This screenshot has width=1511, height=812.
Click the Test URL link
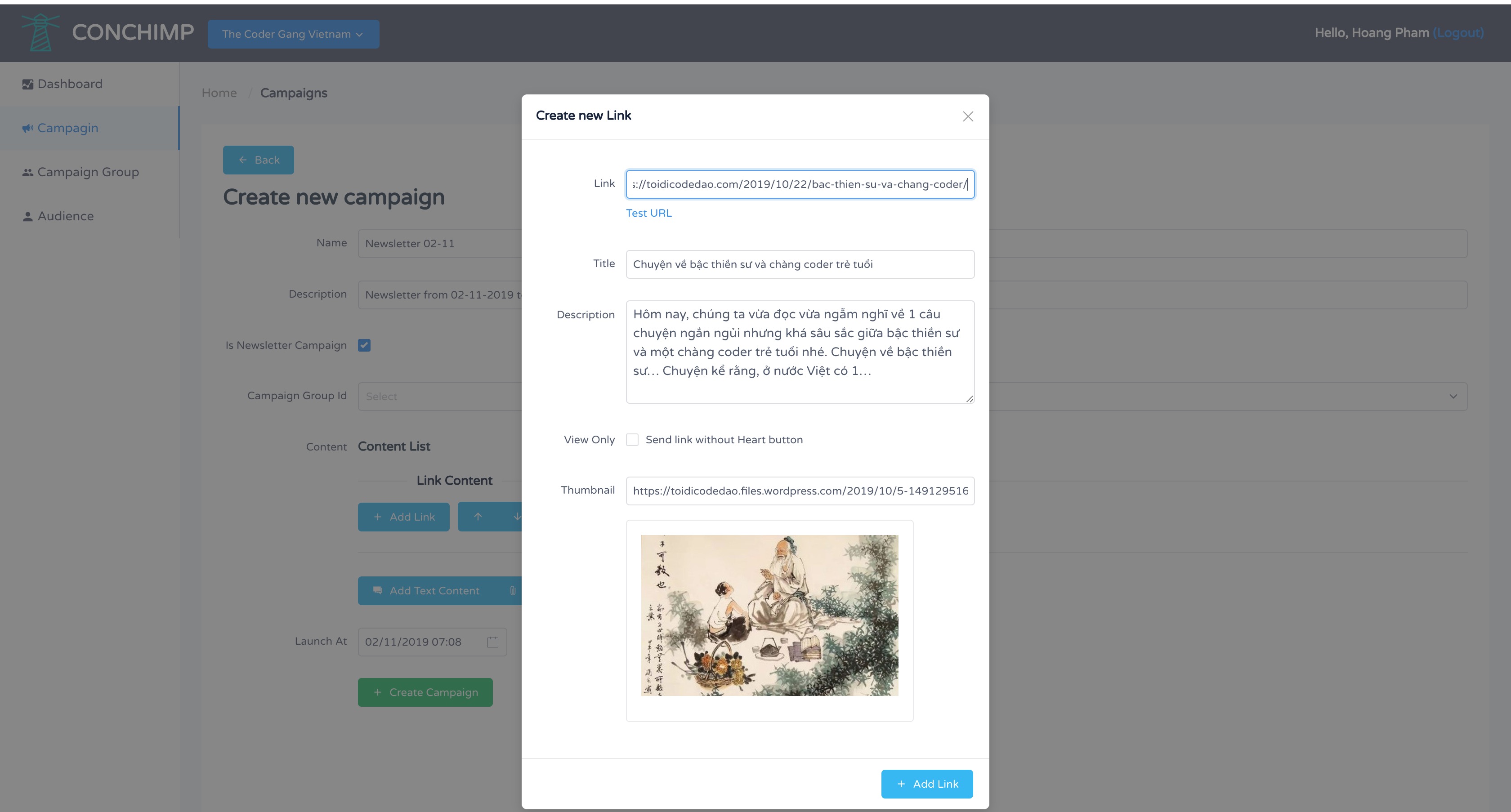tap(648, 213)
